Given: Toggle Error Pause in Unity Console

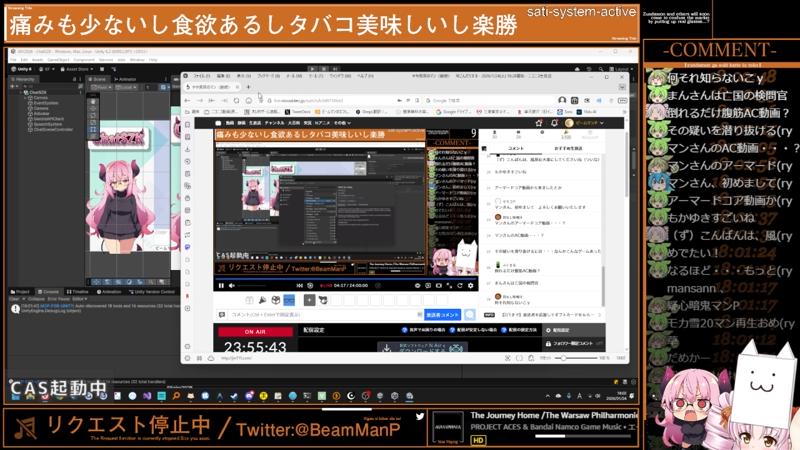Looking at the screenshot, I should [x=58, y=299].
